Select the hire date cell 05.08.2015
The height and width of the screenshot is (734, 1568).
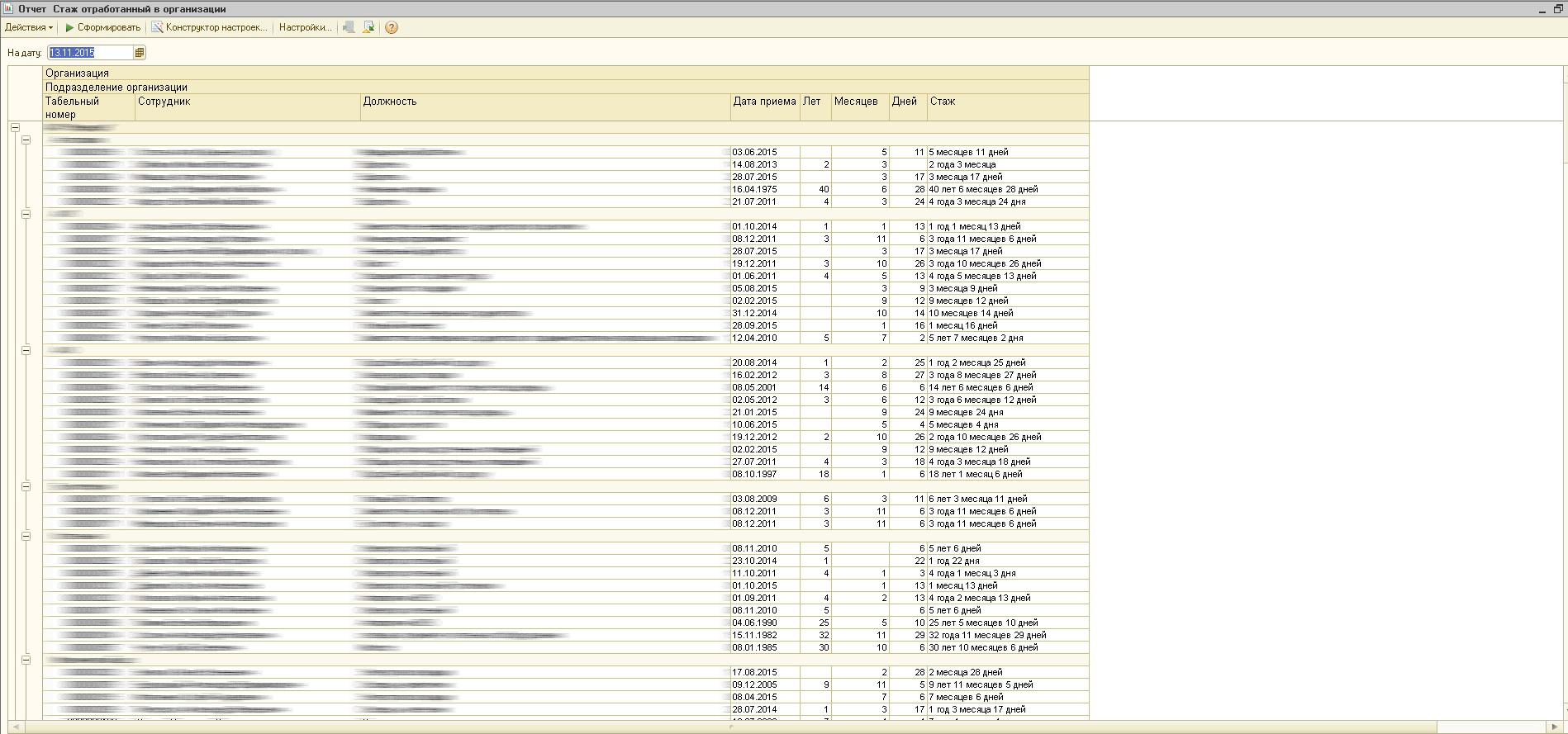(x=765, y=289)
